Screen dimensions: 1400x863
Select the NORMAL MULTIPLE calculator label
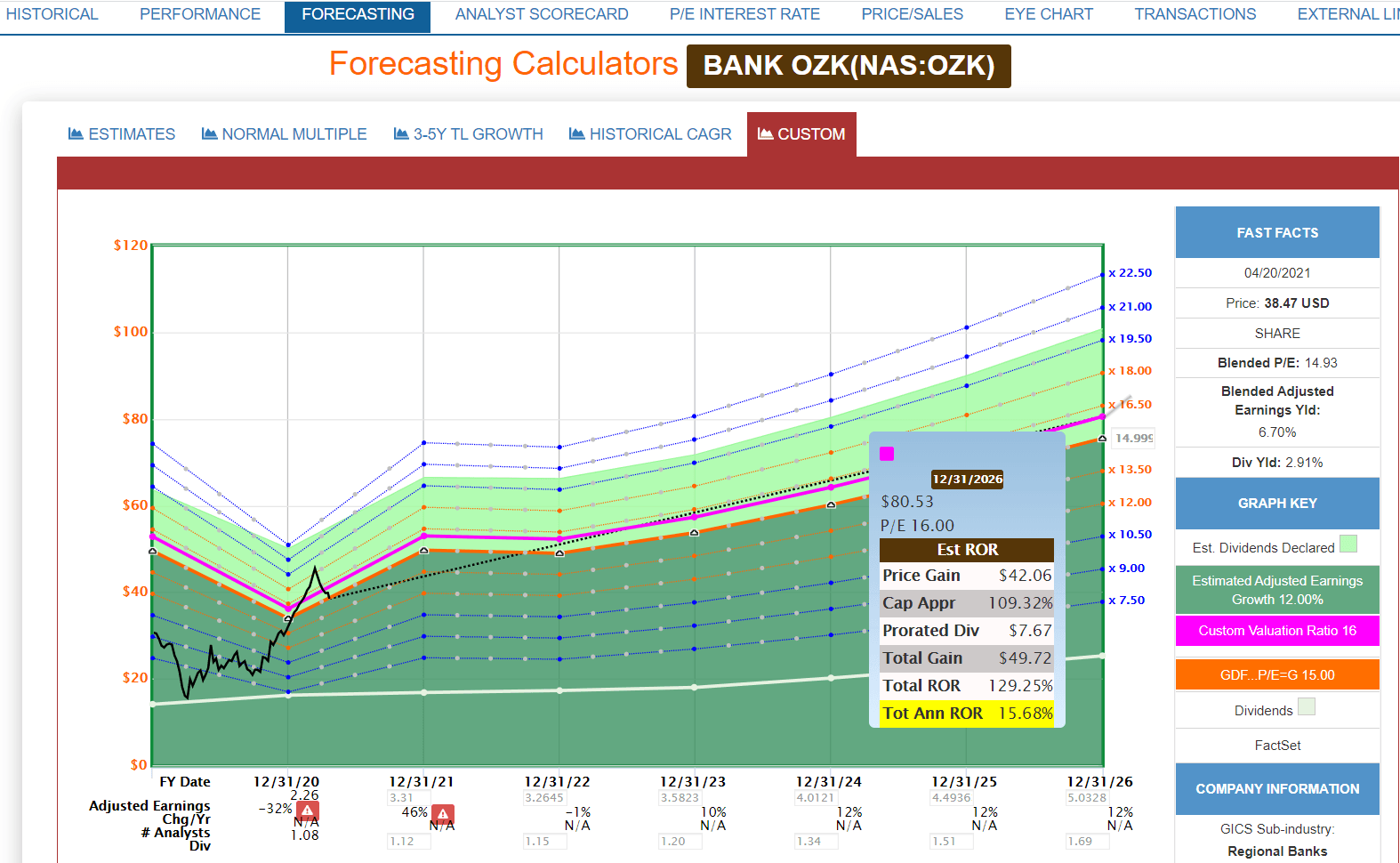click(294, 134)
